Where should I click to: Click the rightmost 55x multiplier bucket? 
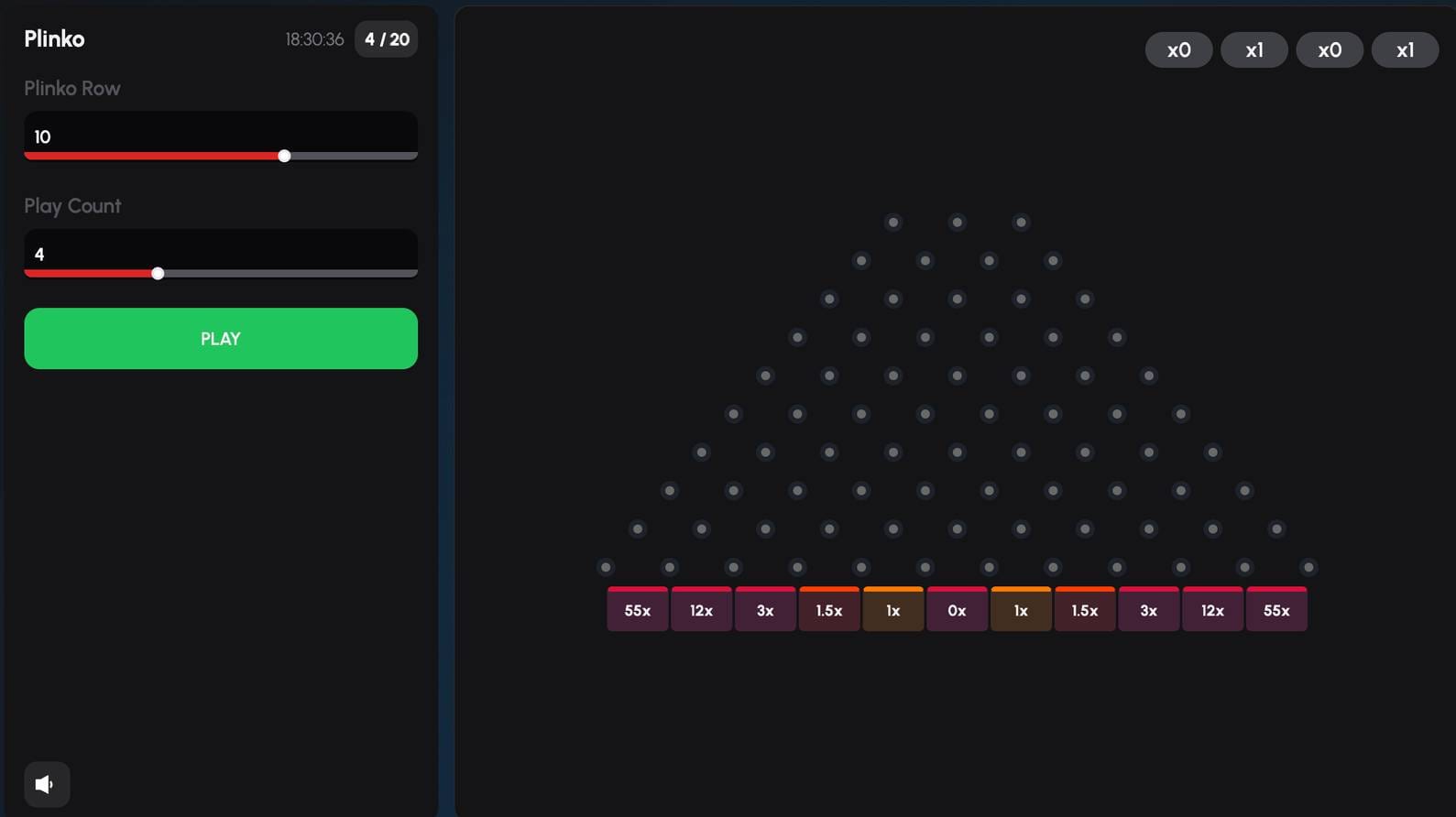point(1275,610)
